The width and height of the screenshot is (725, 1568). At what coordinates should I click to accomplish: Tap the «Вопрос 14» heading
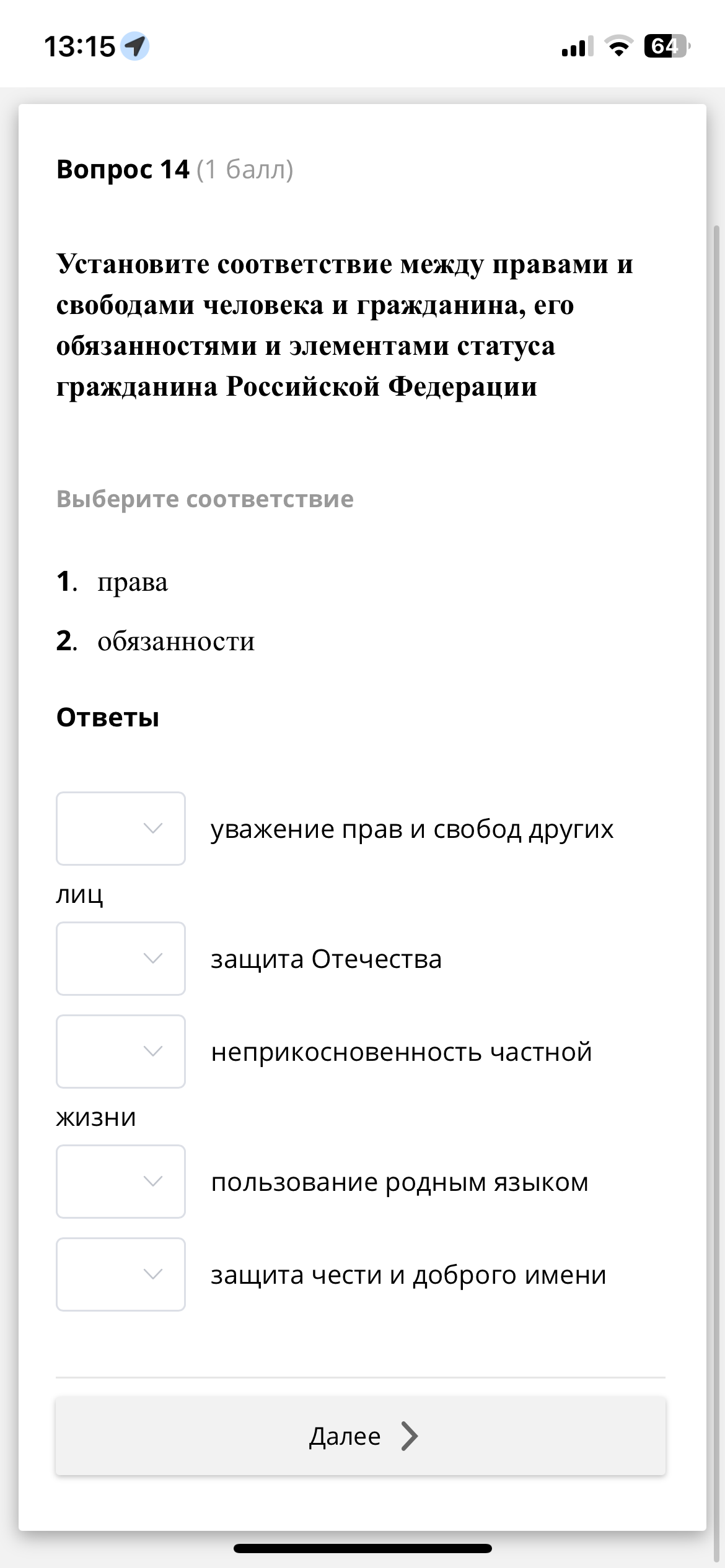pos(122,170)
